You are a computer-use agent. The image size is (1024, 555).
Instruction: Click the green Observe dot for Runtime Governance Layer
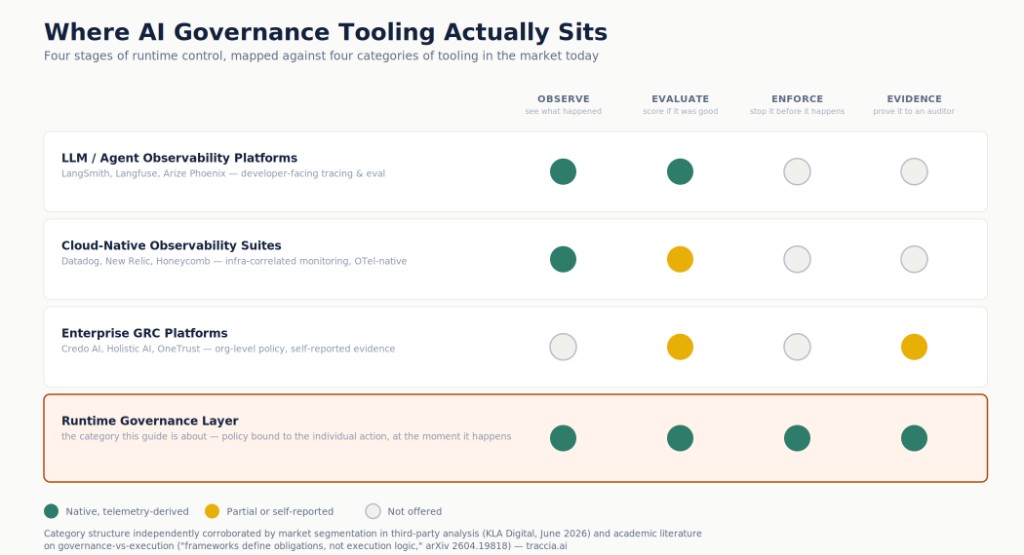click(563, 438)
